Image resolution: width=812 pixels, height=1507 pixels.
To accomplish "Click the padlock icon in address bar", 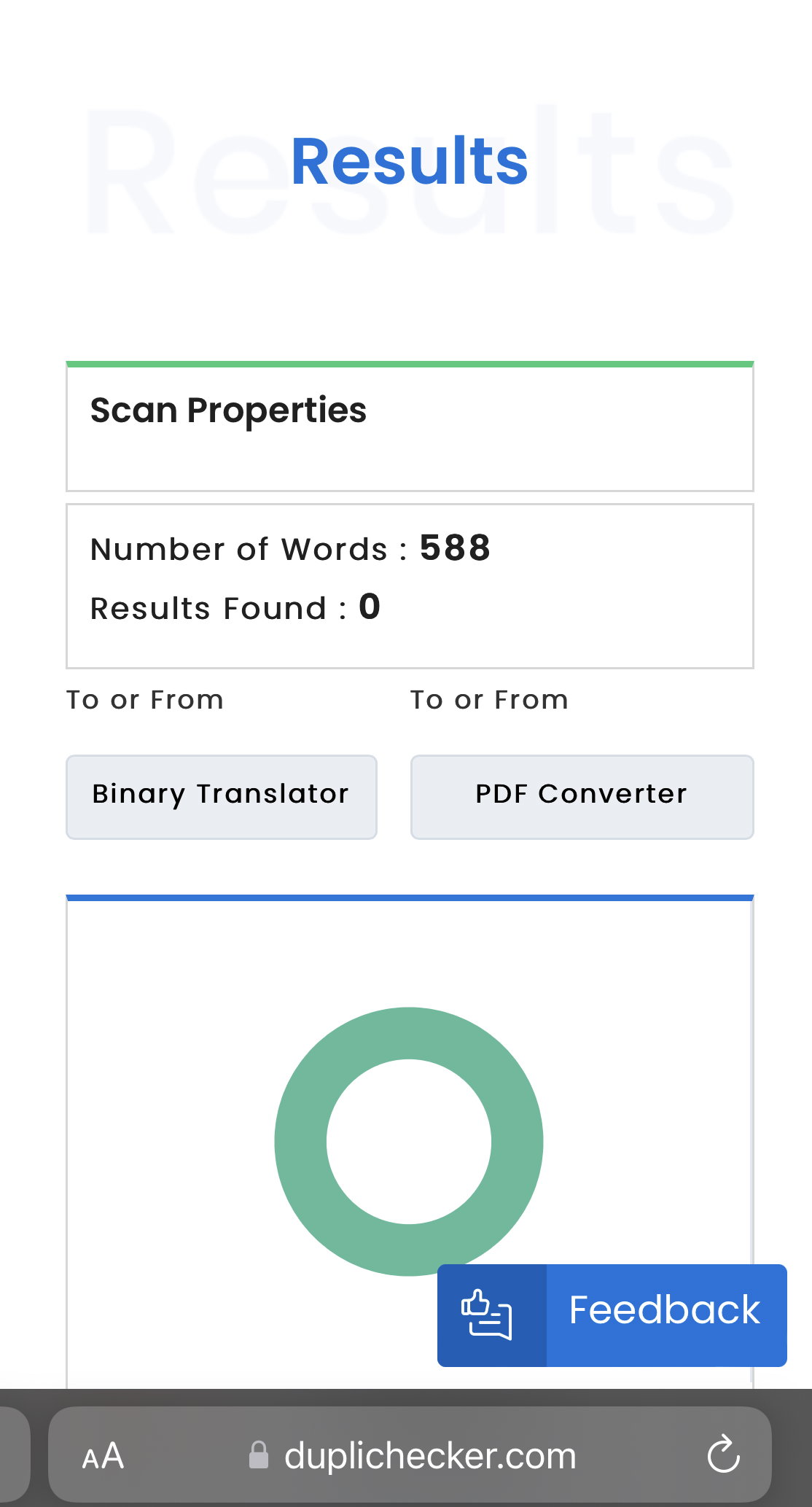I will click(259, 1455).
